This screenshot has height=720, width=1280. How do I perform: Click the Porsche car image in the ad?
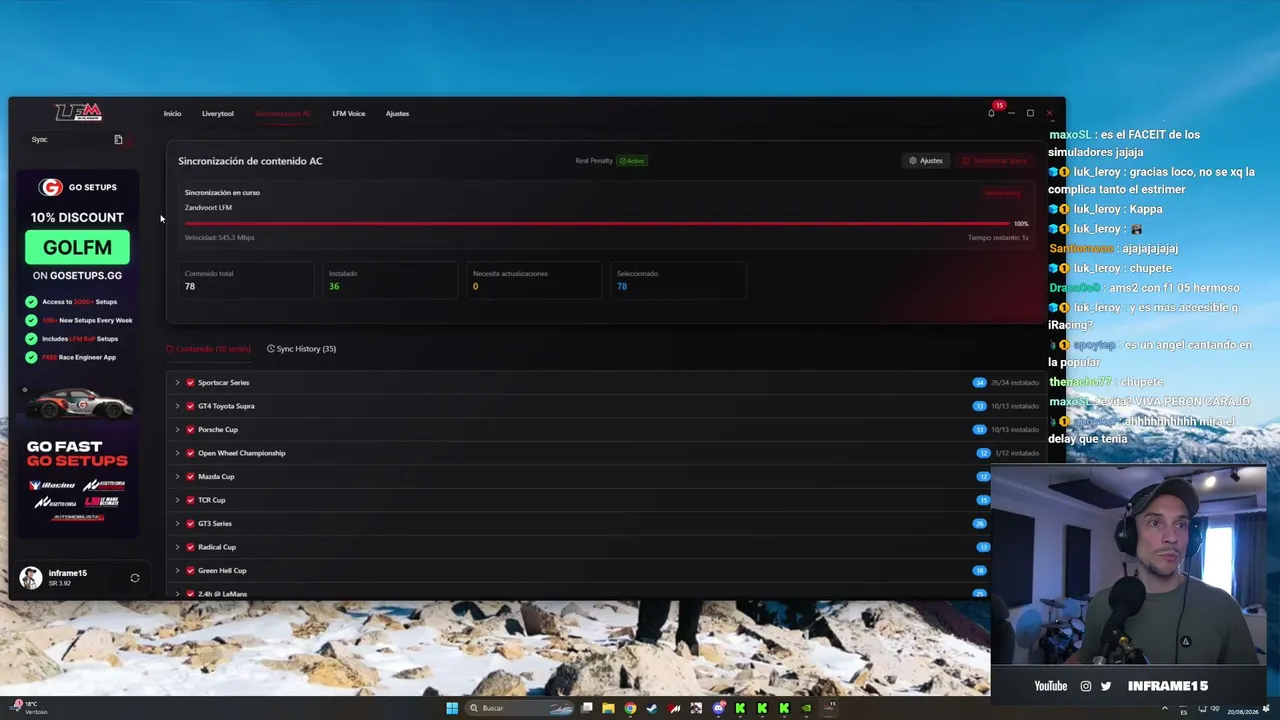(x=78, y=403)
